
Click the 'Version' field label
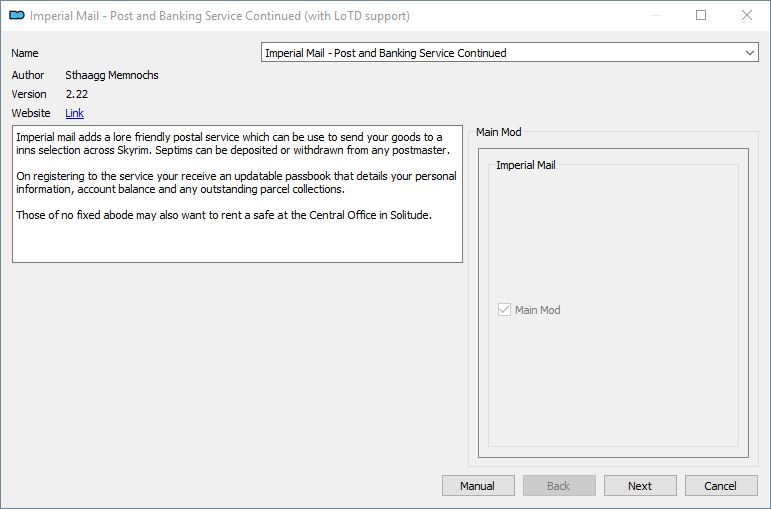(x=29, y=94)
